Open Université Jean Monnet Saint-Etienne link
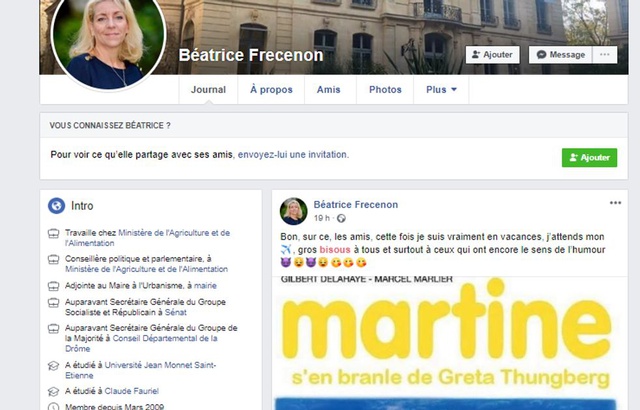 coord(140,370)
